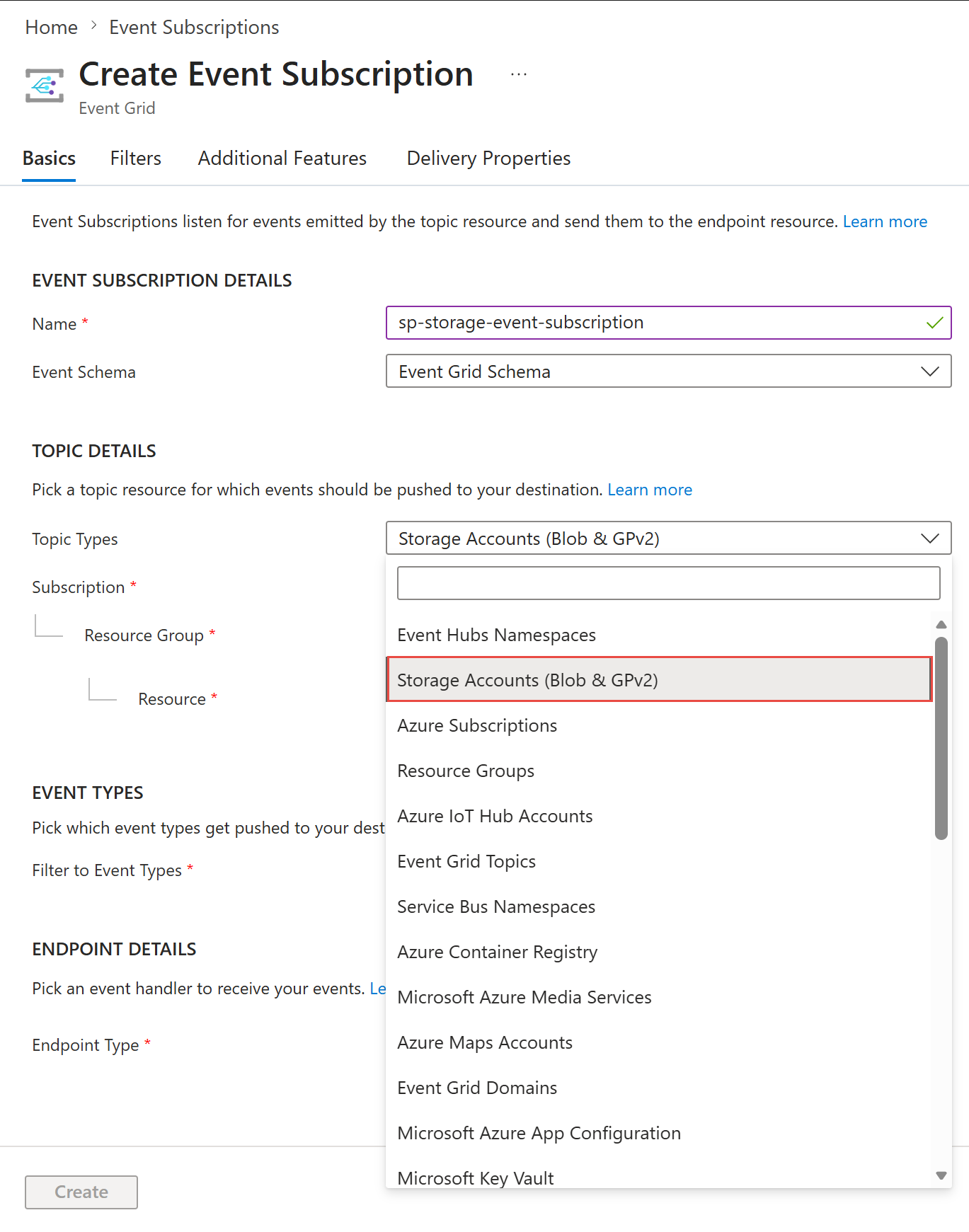Click scrollbar up arrow in dropdown list
Screen dimensions: 969x1232
(x=941, y=625)
